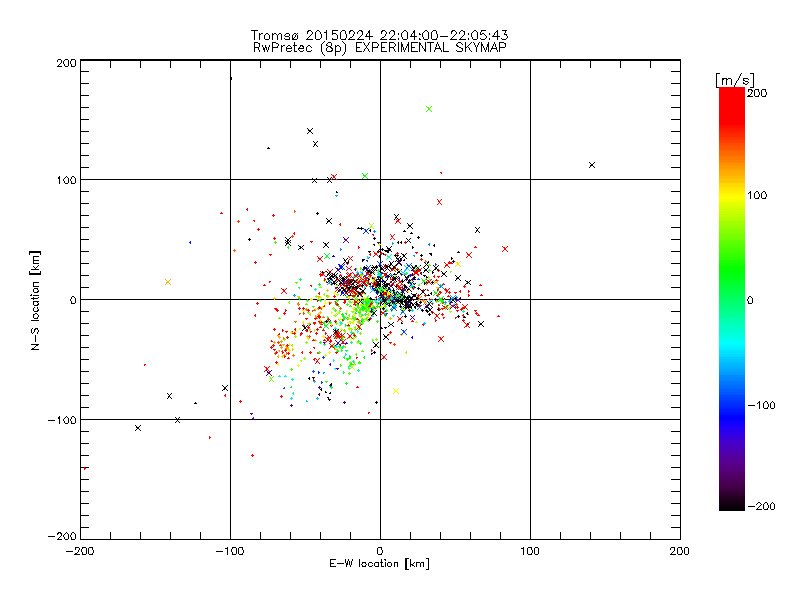Viewport: 800px width, 600px height.
Task: Select the easternmost red X marker near 83 km east
Action: [505, 249]
